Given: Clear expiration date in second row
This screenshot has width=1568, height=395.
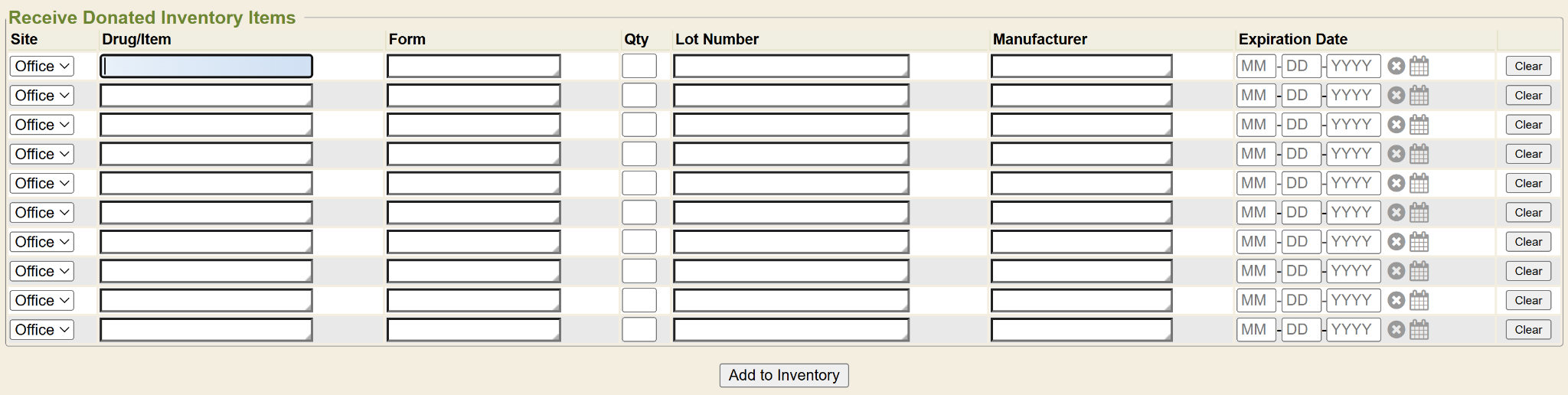Looking at the screenshot, I should (x=1396, y=96).
